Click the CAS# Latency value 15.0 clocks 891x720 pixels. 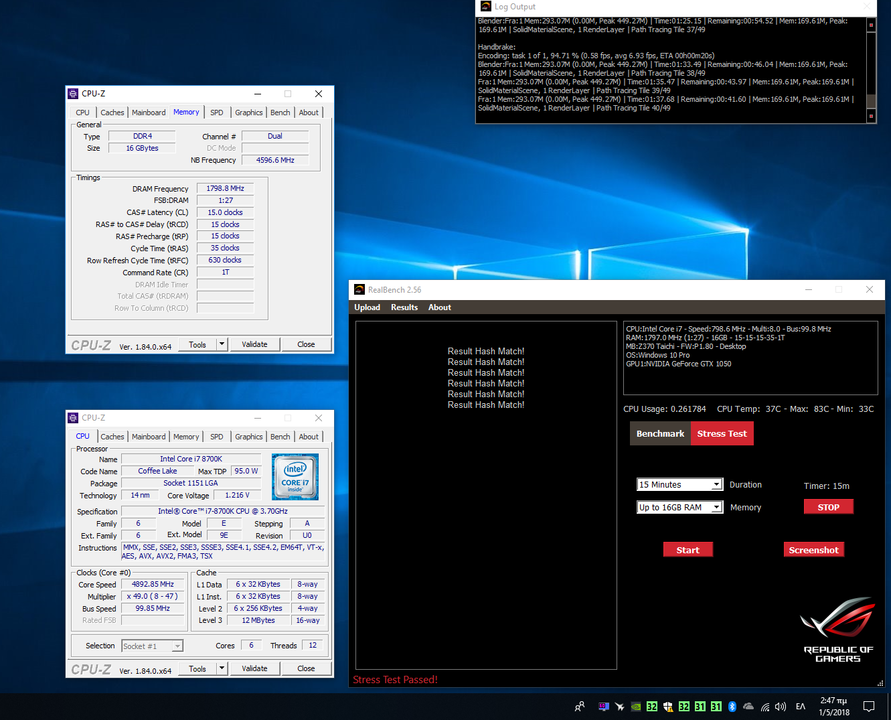point(225,212)
